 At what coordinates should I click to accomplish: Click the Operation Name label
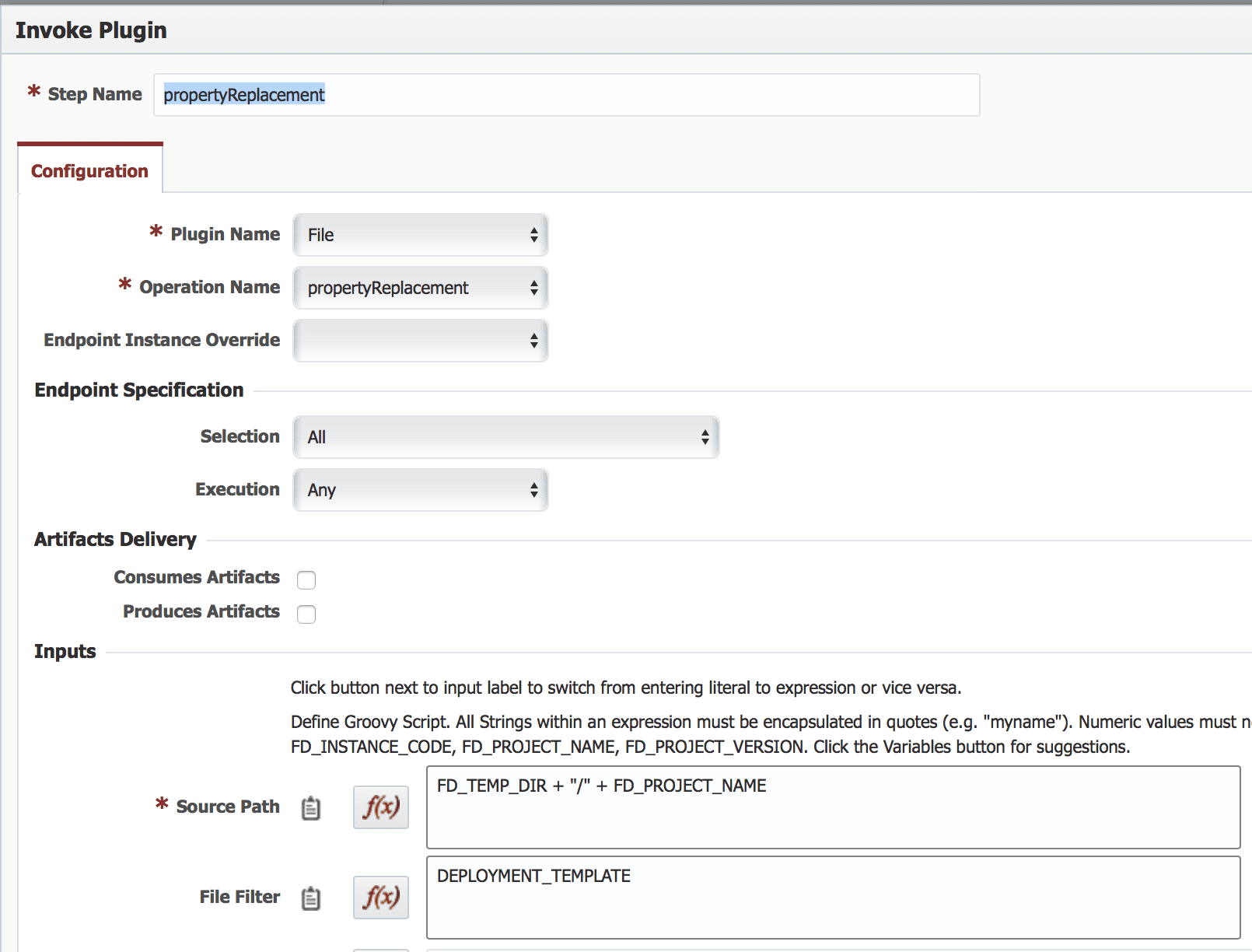210,287
